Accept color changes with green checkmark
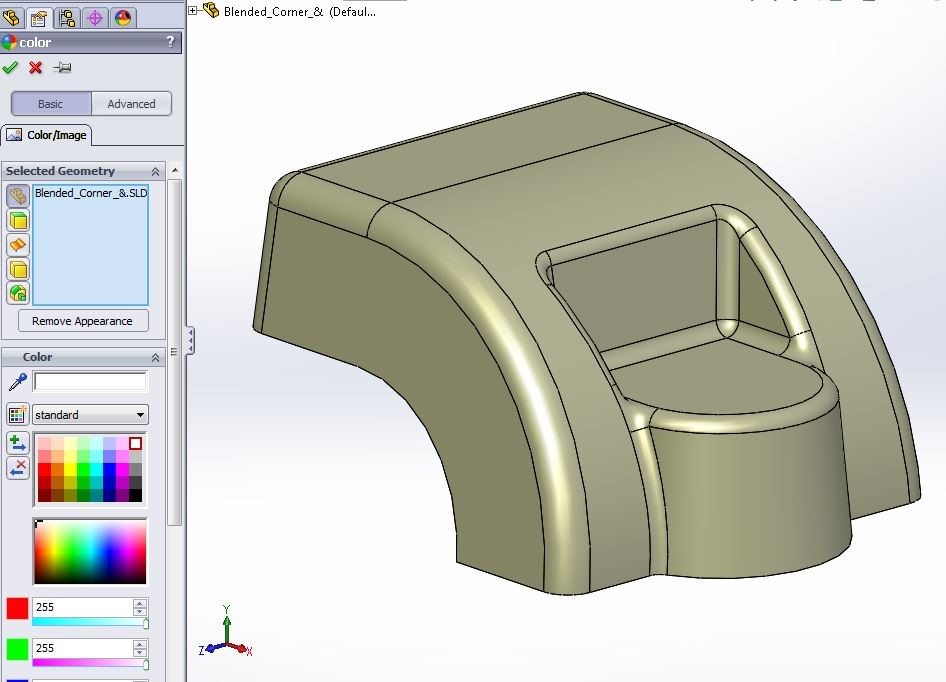This screenshot has width=946, height=682. click(x=11, y=67)
